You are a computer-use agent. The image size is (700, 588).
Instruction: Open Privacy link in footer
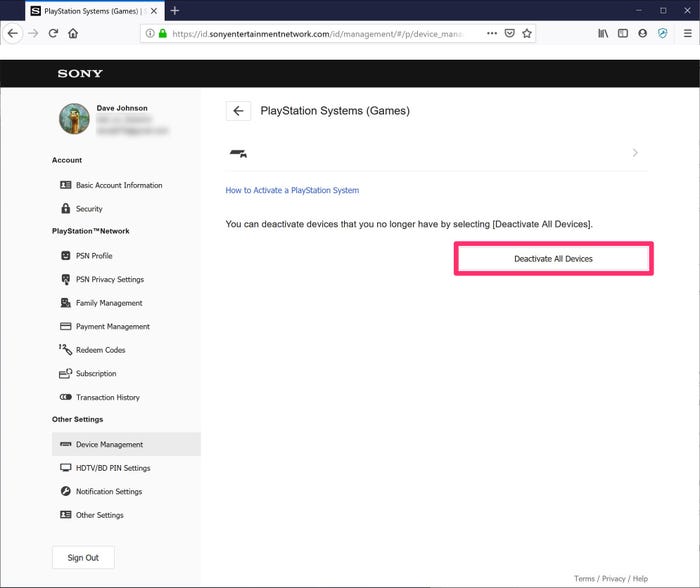(x=613, y=579)
